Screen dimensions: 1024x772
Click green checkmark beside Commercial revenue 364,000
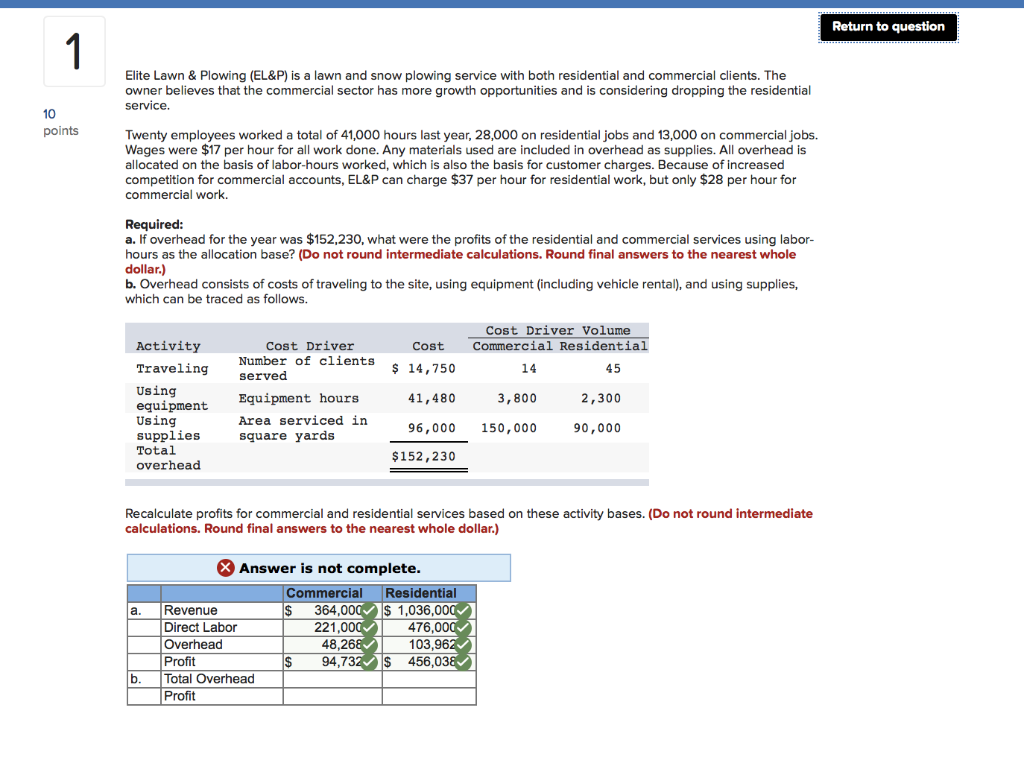pyautogui.click(x=369, y=611)
